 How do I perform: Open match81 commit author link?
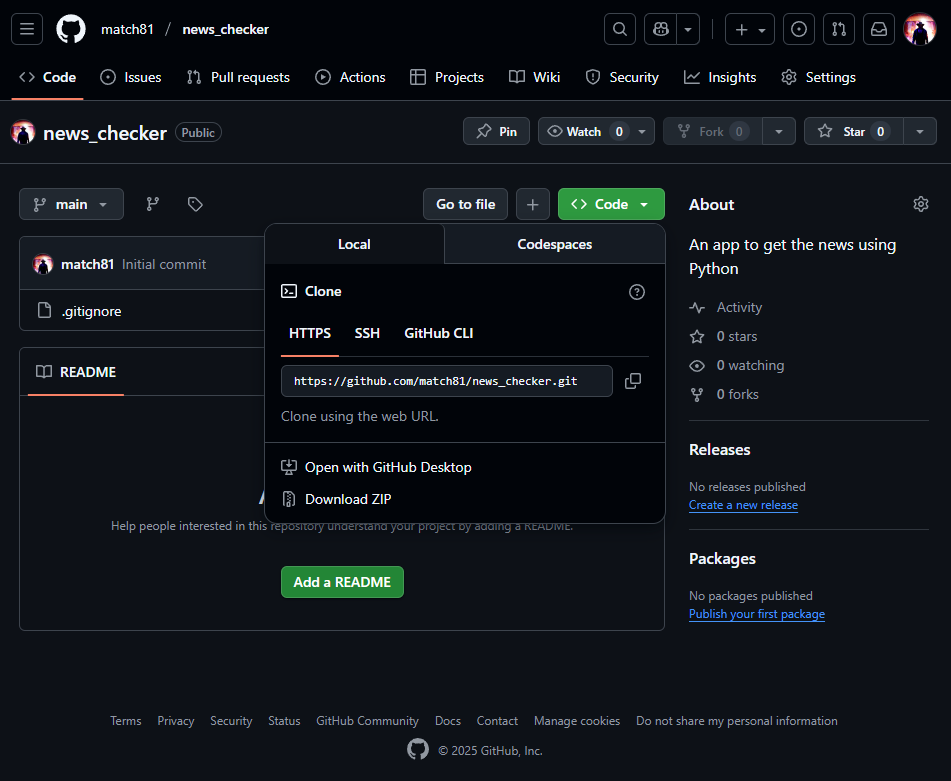[x=87, y=264]
